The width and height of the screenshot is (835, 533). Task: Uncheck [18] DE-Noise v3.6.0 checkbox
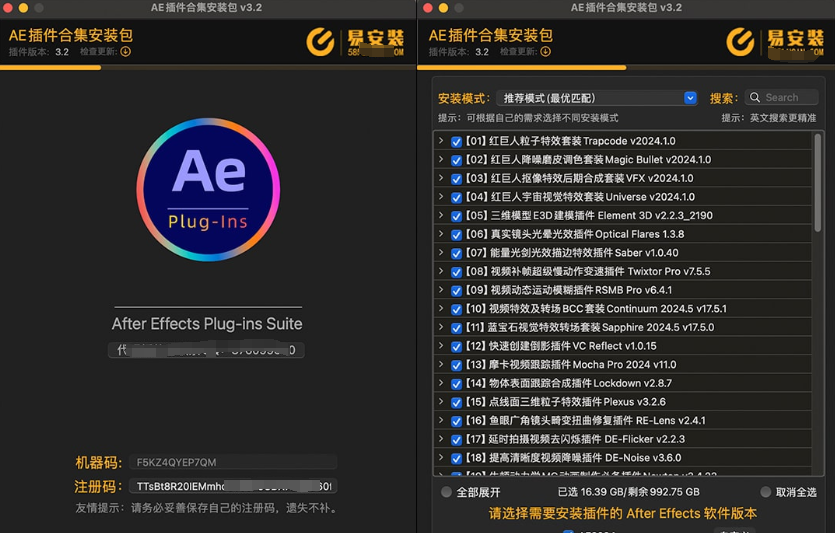(456, 458)
